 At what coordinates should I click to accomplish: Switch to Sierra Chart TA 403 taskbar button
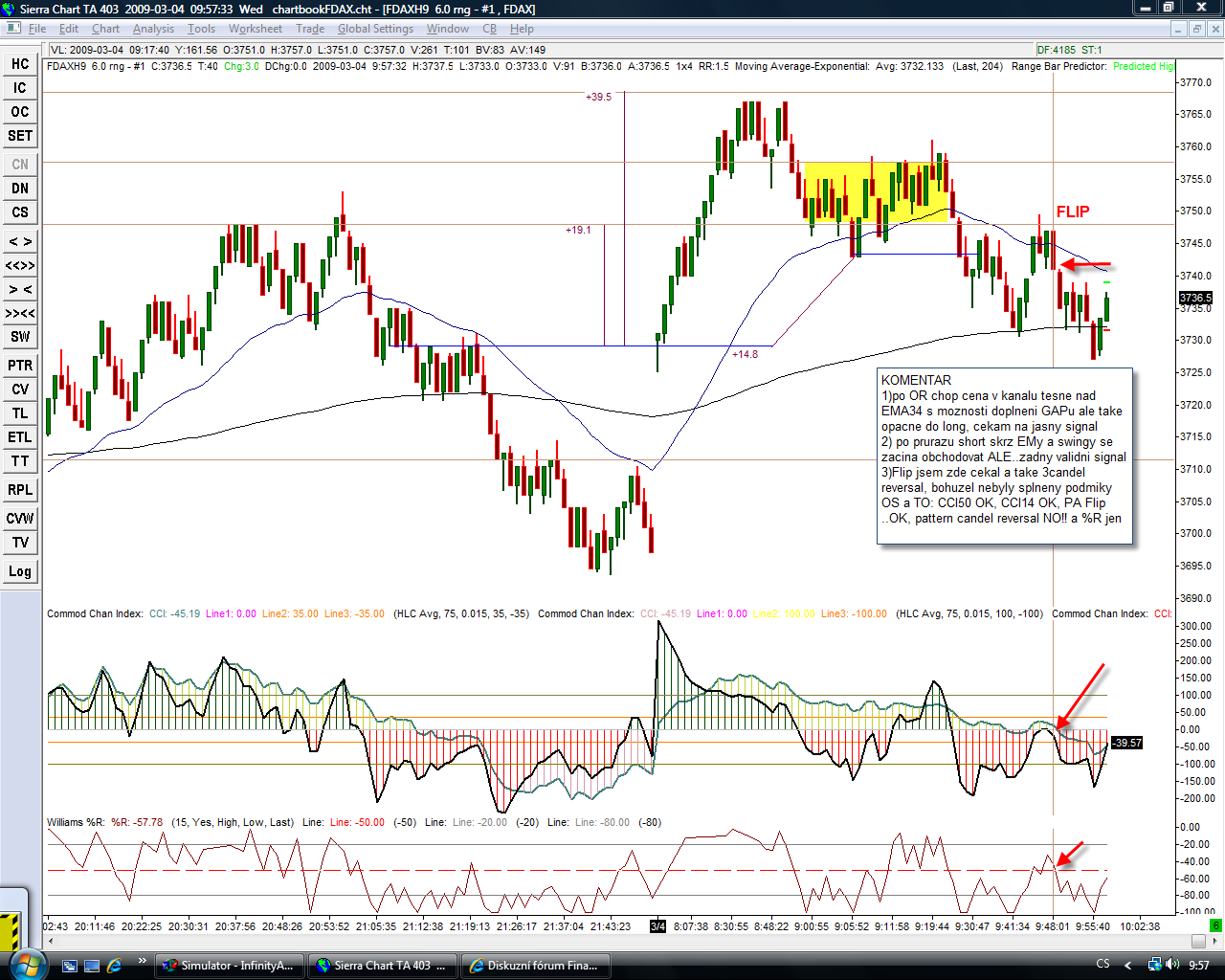click(x=383, y=965)
